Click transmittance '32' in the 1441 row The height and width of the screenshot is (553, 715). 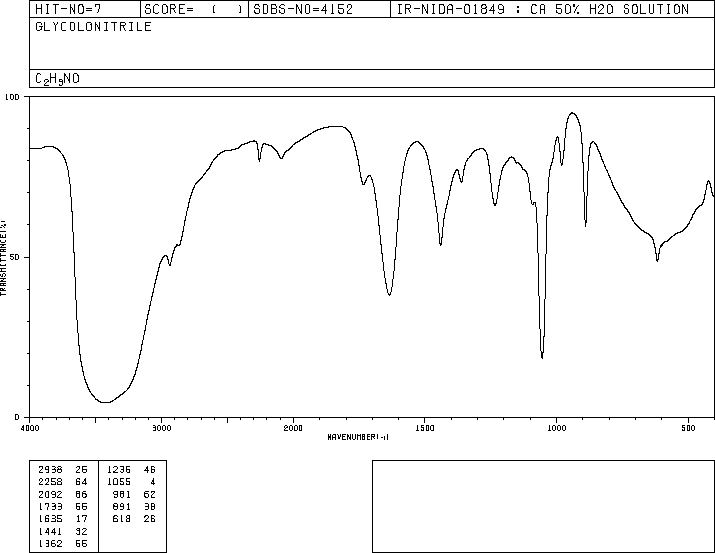click(x=81, y=531)
